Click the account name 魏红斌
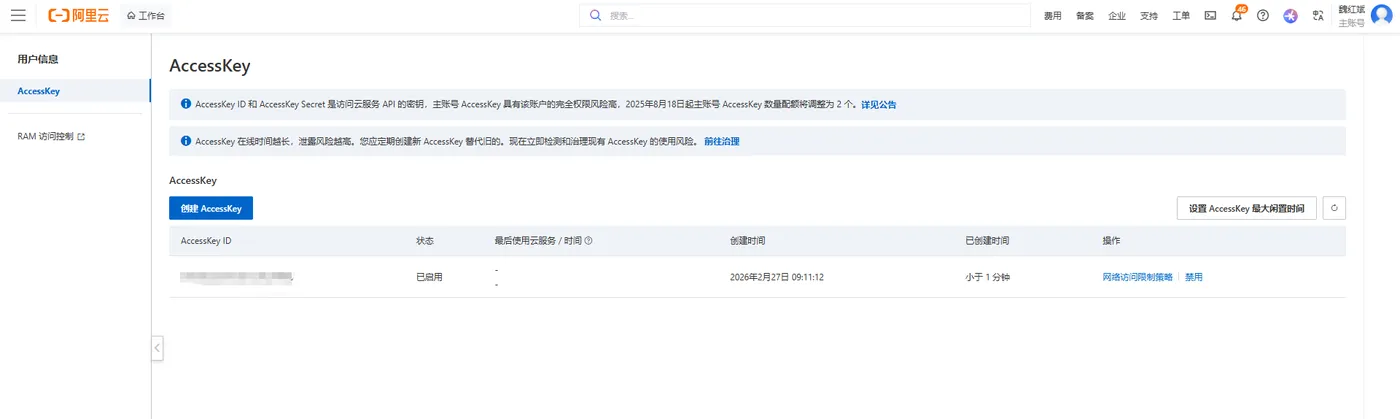1400x419 pixels. pyautogui.click(x=1351, y=9)
